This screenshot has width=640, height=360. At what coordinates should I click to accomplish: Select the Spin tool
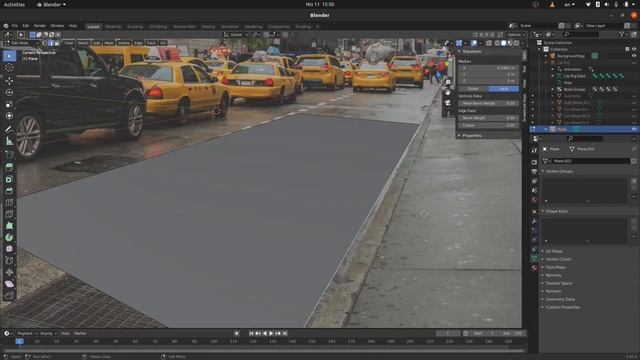tap(9, 237)
